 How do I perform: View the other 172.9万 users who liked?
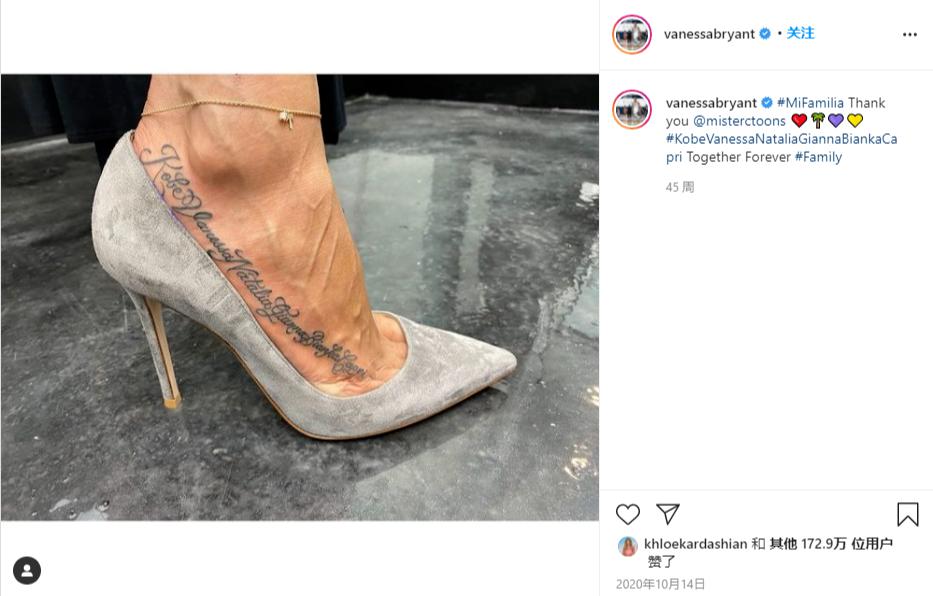[x=831, y=544]
